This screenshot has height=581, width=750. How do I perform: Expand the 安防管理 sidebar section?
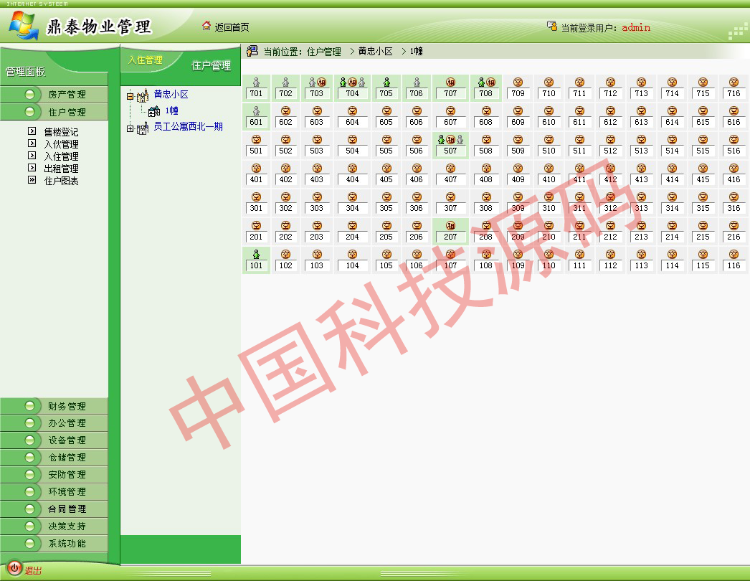[x=54, y=474]
